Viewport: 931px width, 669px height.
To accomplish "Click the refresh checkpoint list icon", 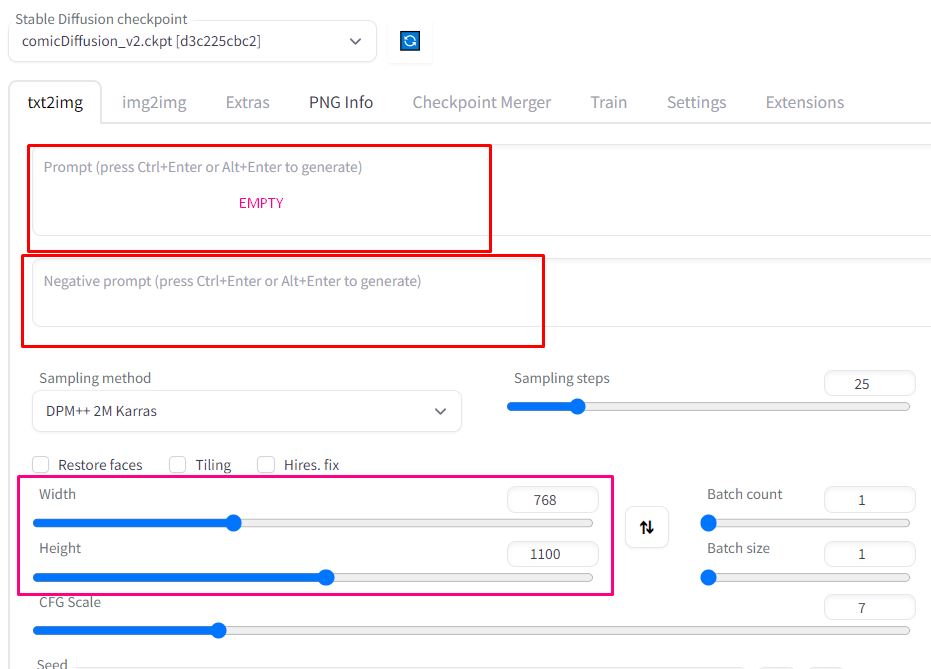I will click(x=410, y=41).
